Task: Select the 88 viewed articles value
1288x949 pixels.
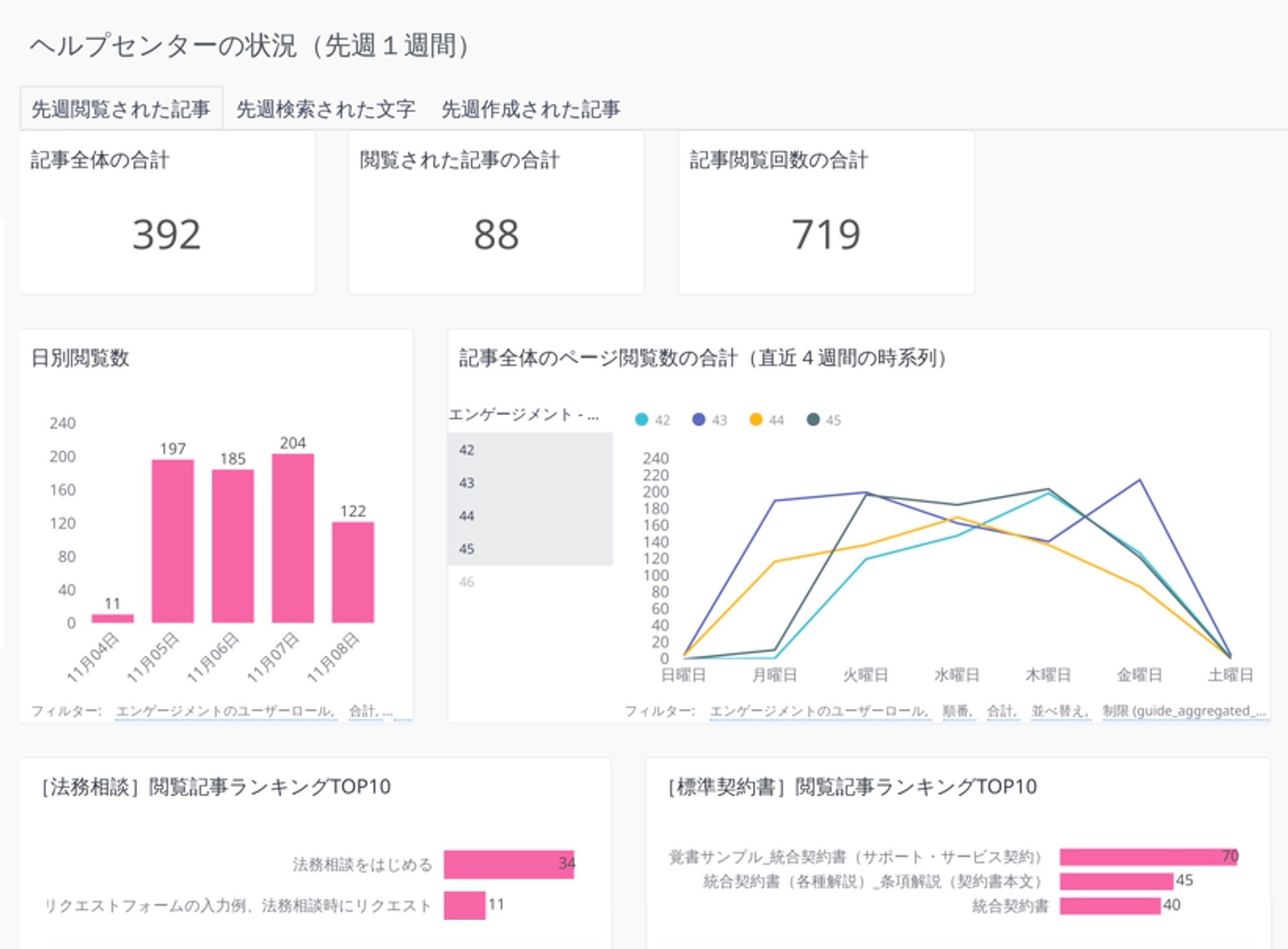Action: tap(496, 235)
